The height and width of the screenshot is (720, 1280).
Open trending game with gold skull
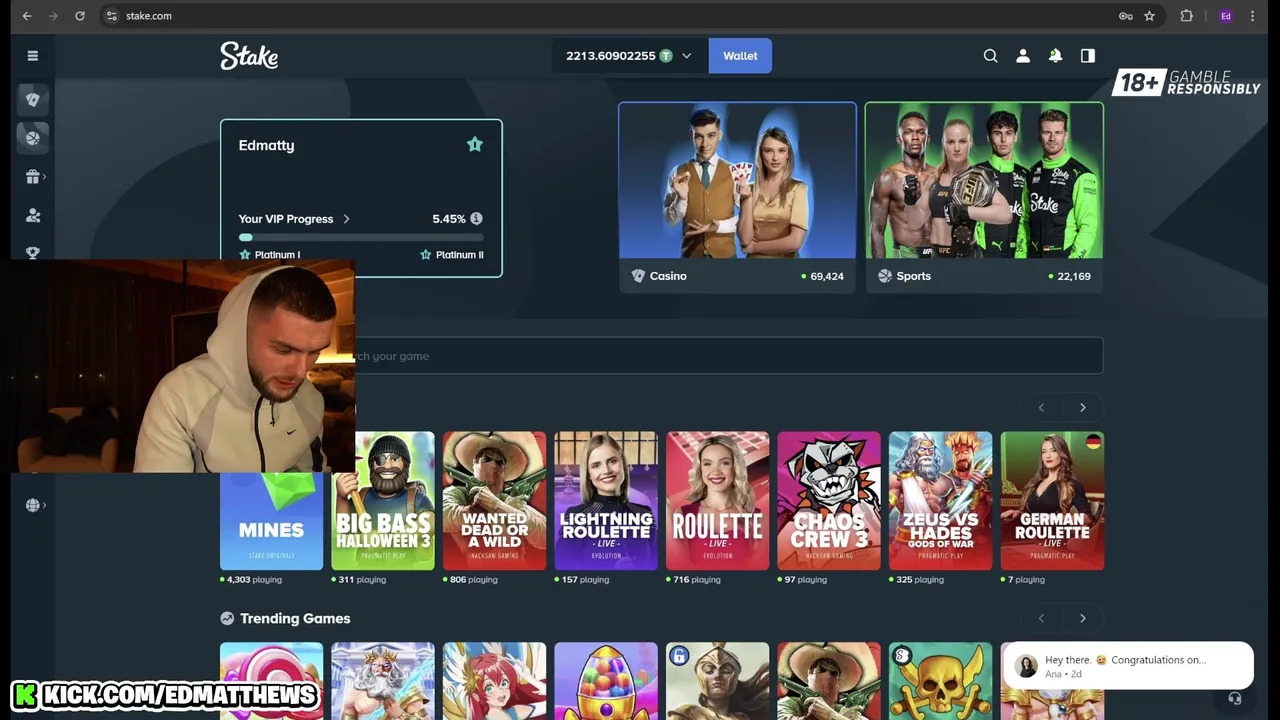coord(941,681)
